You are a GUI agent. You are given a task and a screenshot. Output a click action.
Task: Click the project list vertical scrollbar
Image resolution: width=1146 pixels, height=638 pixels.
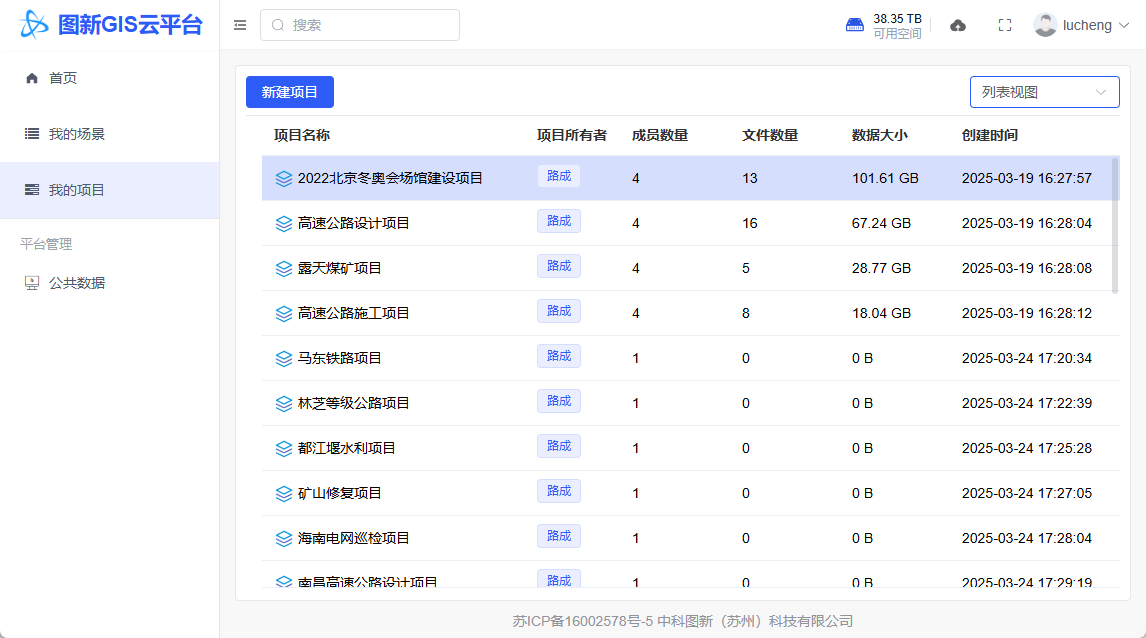(x=1115, y=225)
